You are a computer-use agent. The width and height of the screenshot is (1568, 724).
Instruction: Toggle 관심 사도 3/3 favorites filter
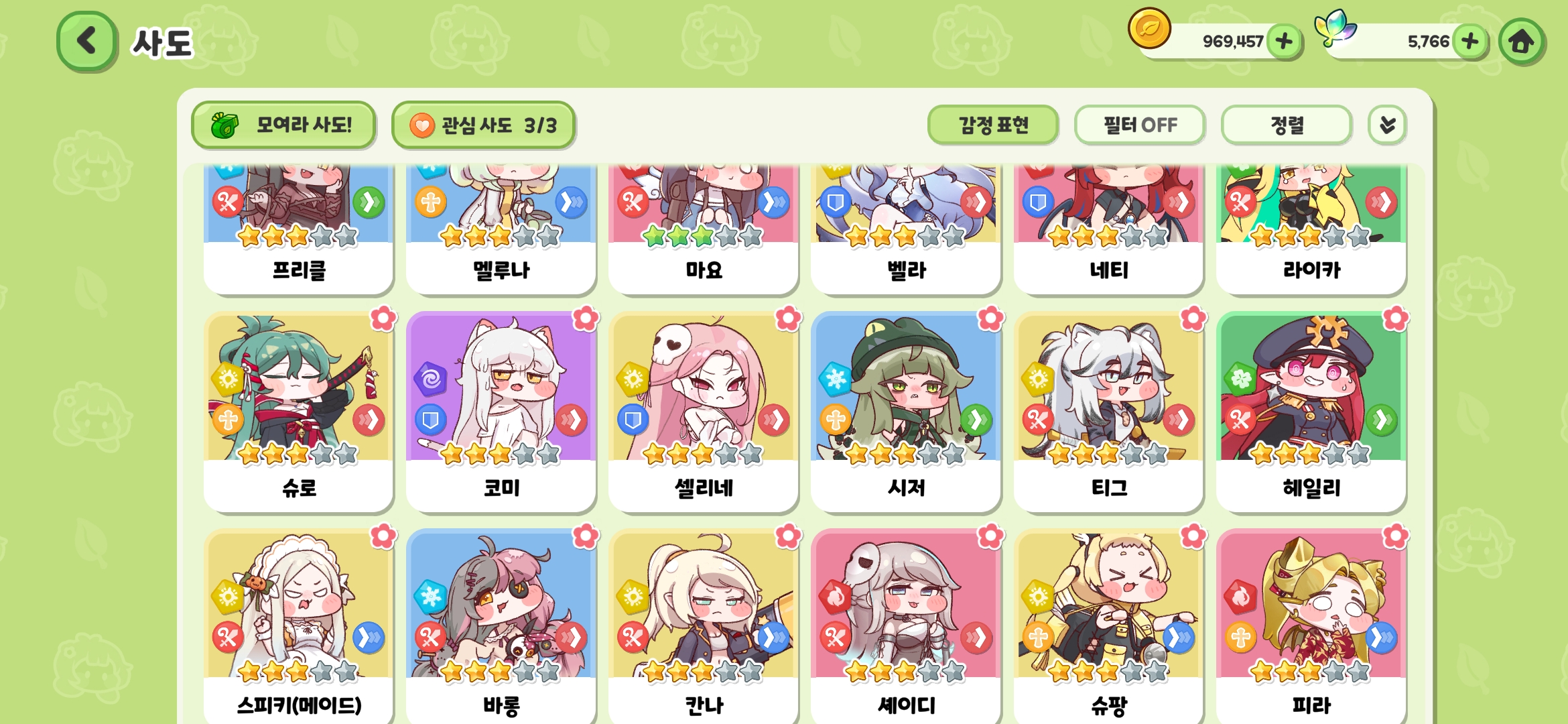click(484, 125)
